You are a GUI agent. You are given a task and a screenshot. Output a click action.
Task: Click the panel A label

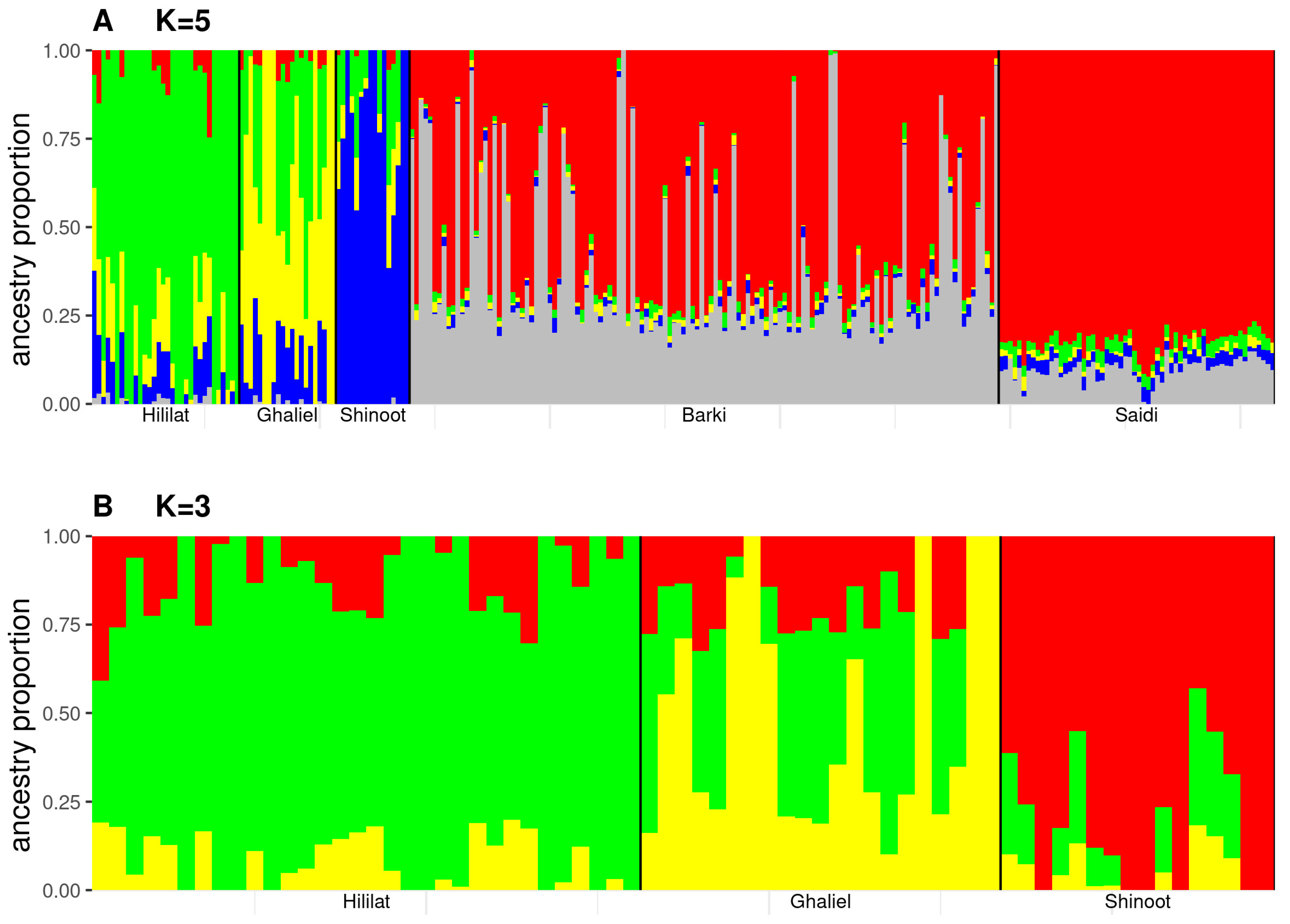tap(103, 22)
